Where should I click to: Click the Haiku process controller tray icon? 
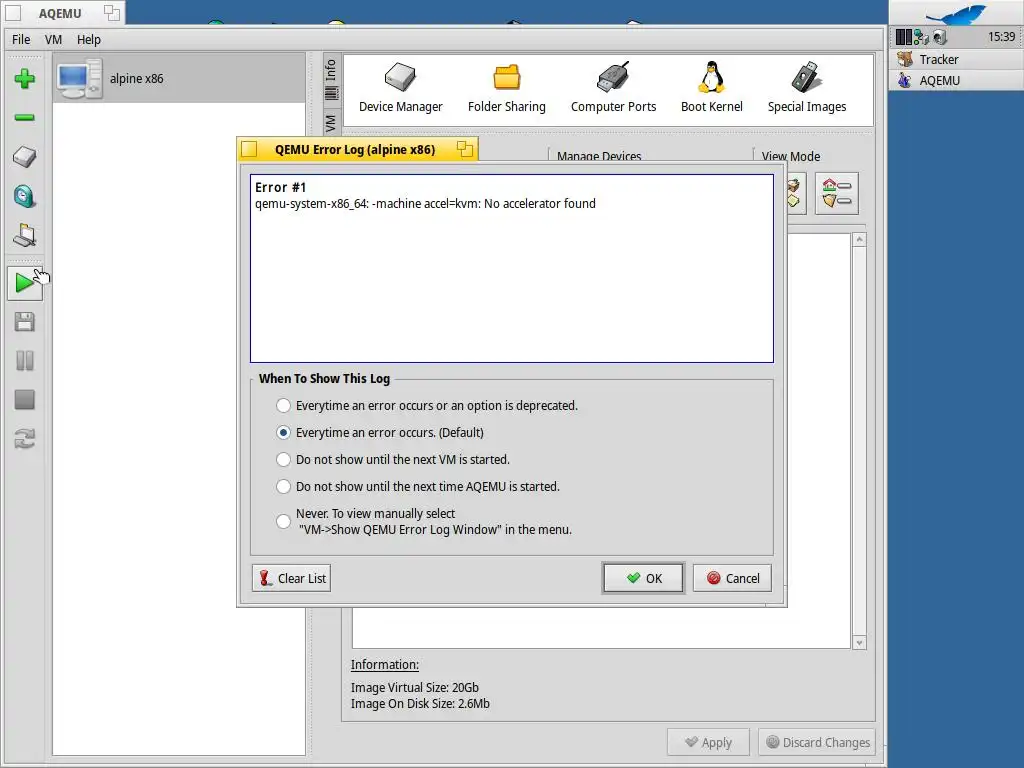coord(903,37)
